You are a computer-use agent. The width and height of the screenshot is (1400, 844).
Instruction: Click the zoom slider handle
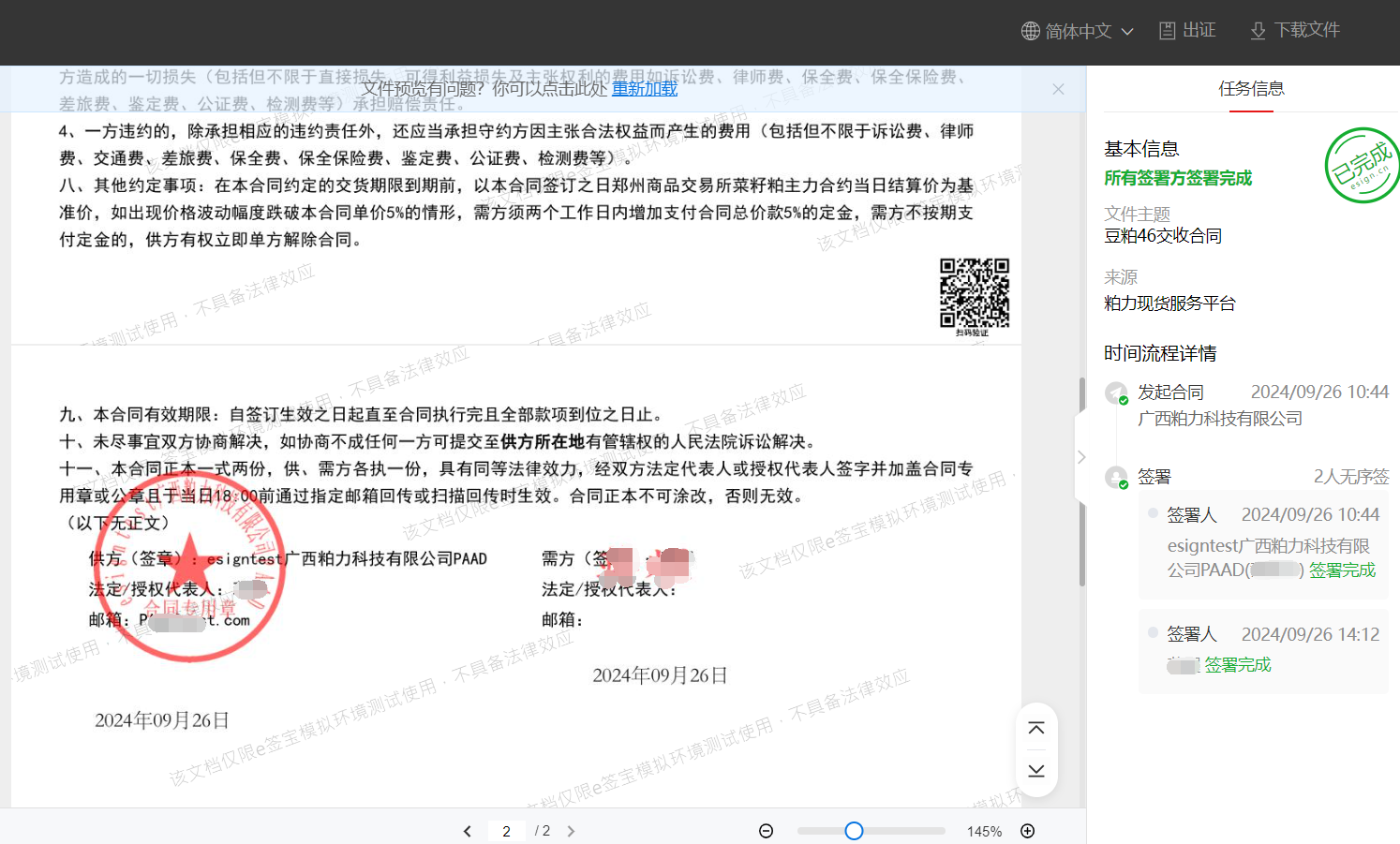pos(854,831)
